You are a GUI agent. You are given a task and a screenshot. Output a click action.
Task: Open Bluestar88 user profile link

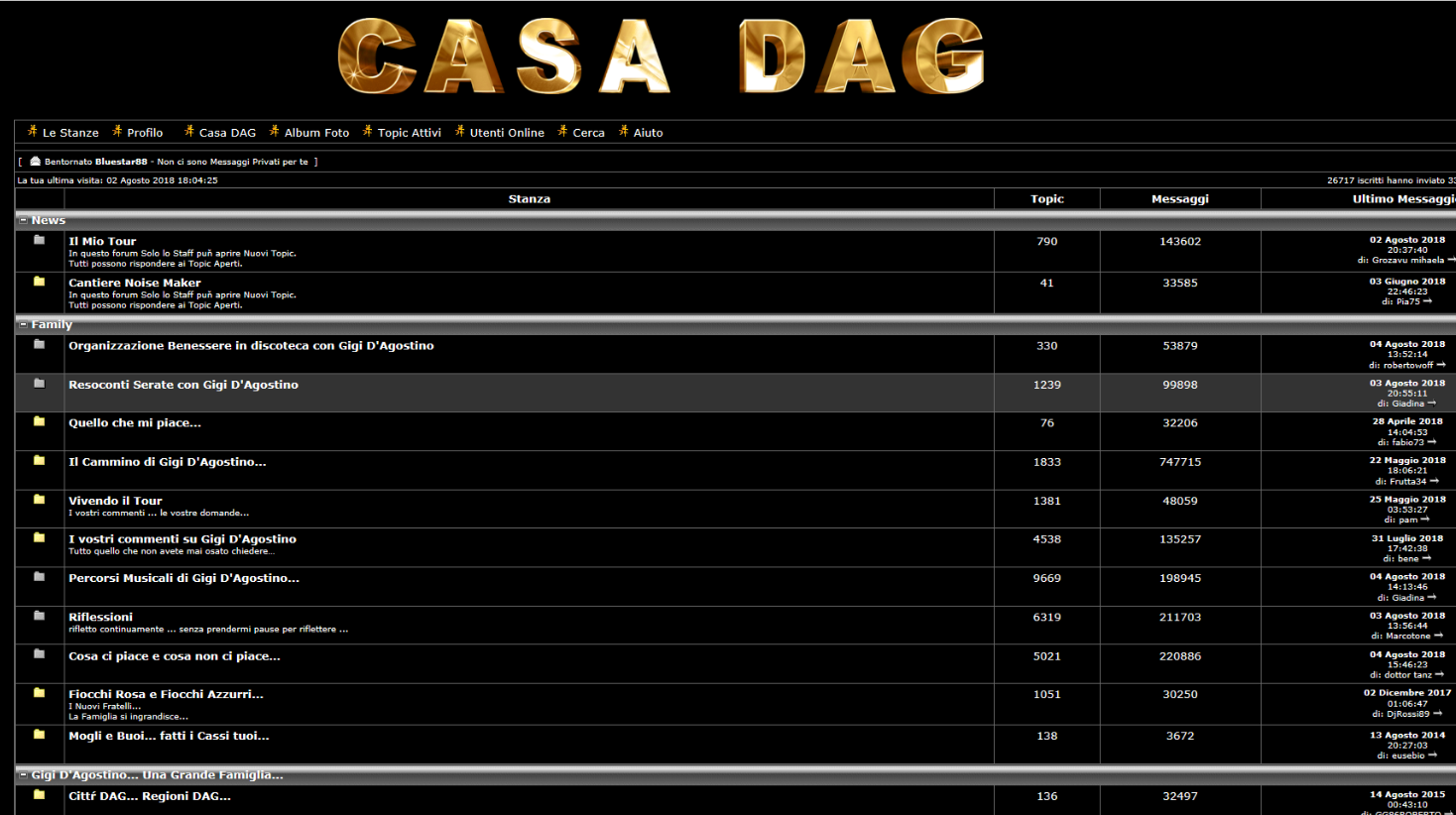click(121, 162)
